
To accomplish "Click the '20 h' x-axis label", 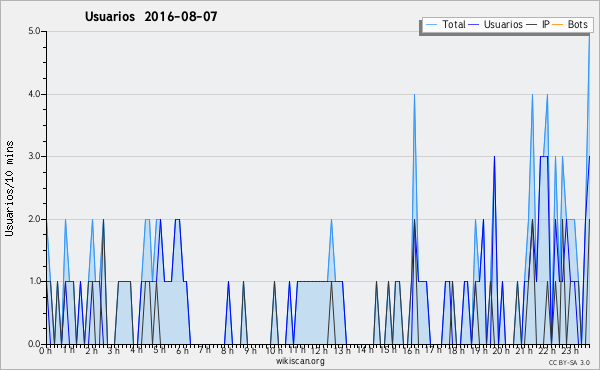I will point(501,351).
